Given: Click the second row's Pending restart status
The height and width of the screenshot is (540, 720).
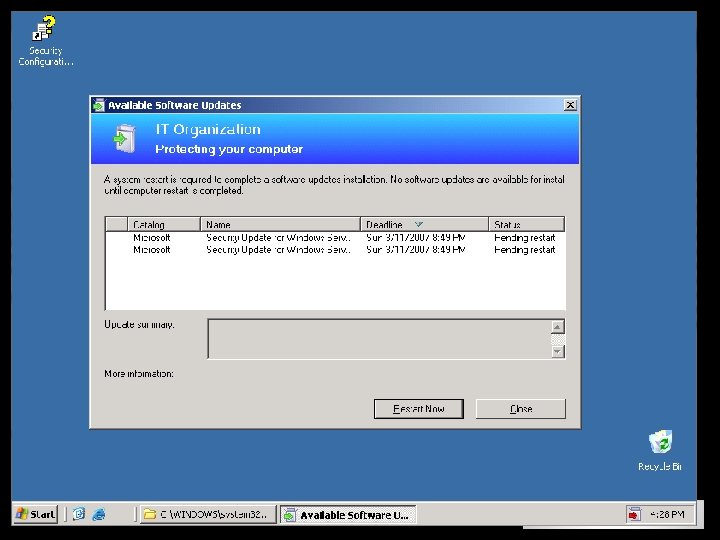Looking at the screenshot, I should pos(524,249).
